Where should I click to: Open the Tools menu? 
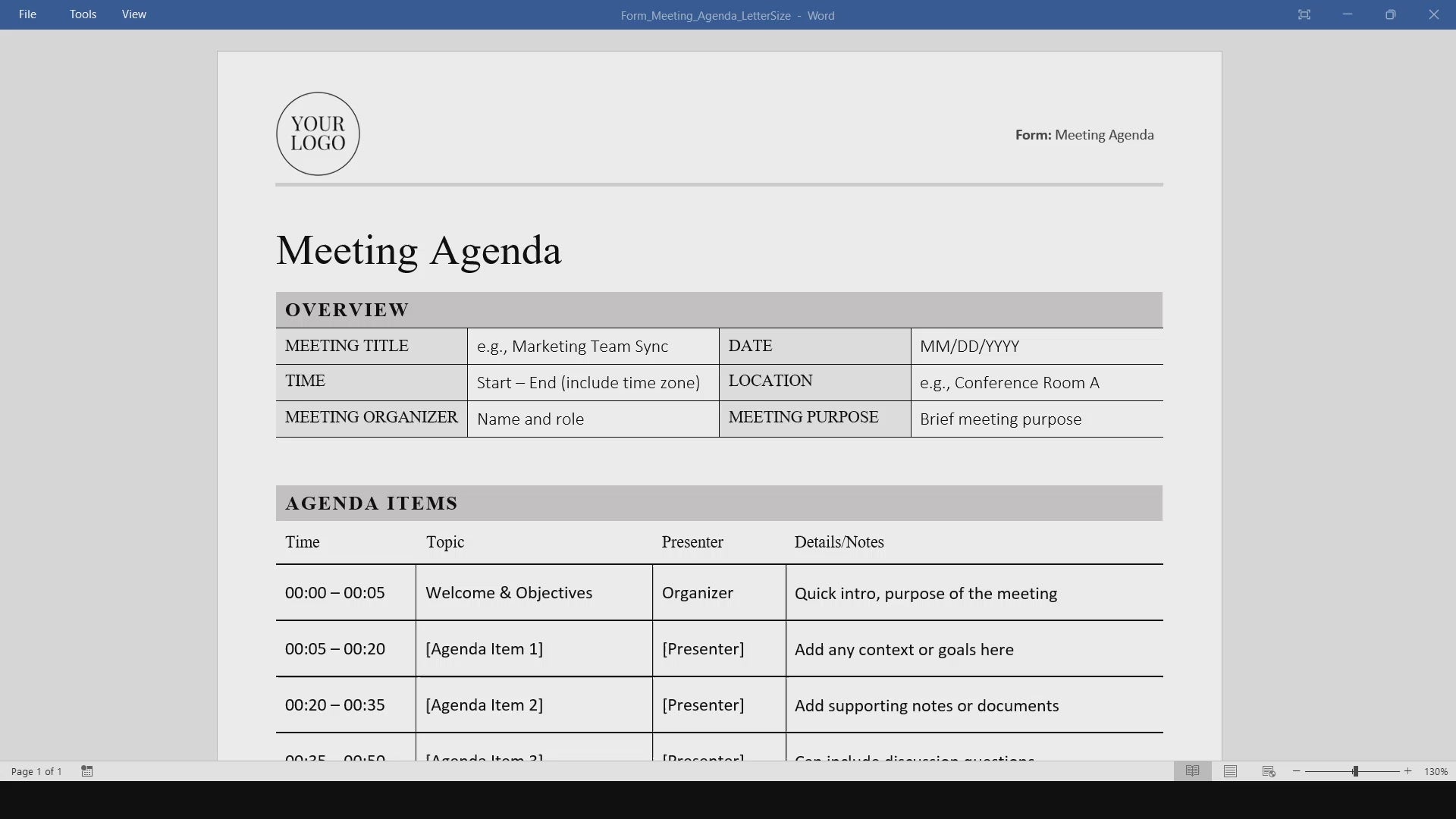[x=83, y=14]
